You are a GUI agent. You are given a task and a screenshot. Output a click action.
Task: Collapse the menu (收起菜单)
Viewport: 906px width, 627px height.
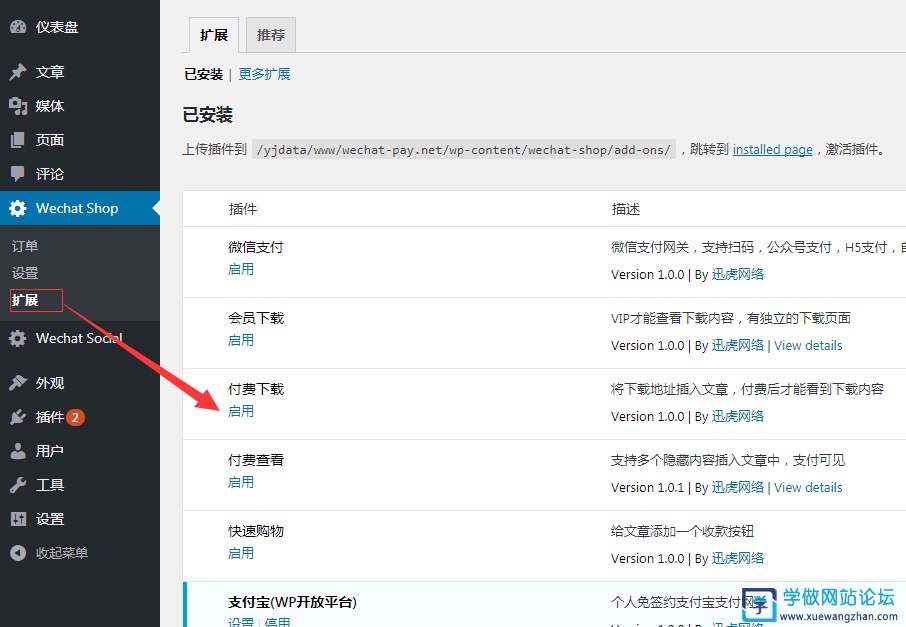click(x=50, y=553)
